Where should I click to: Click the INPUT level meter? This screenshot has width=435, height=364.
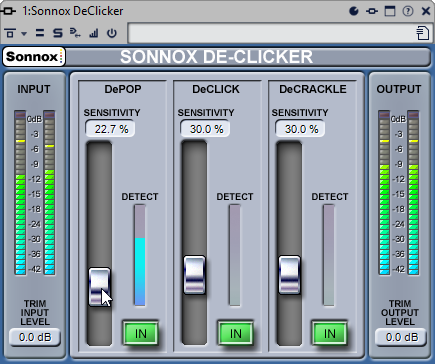click(35, 193)
